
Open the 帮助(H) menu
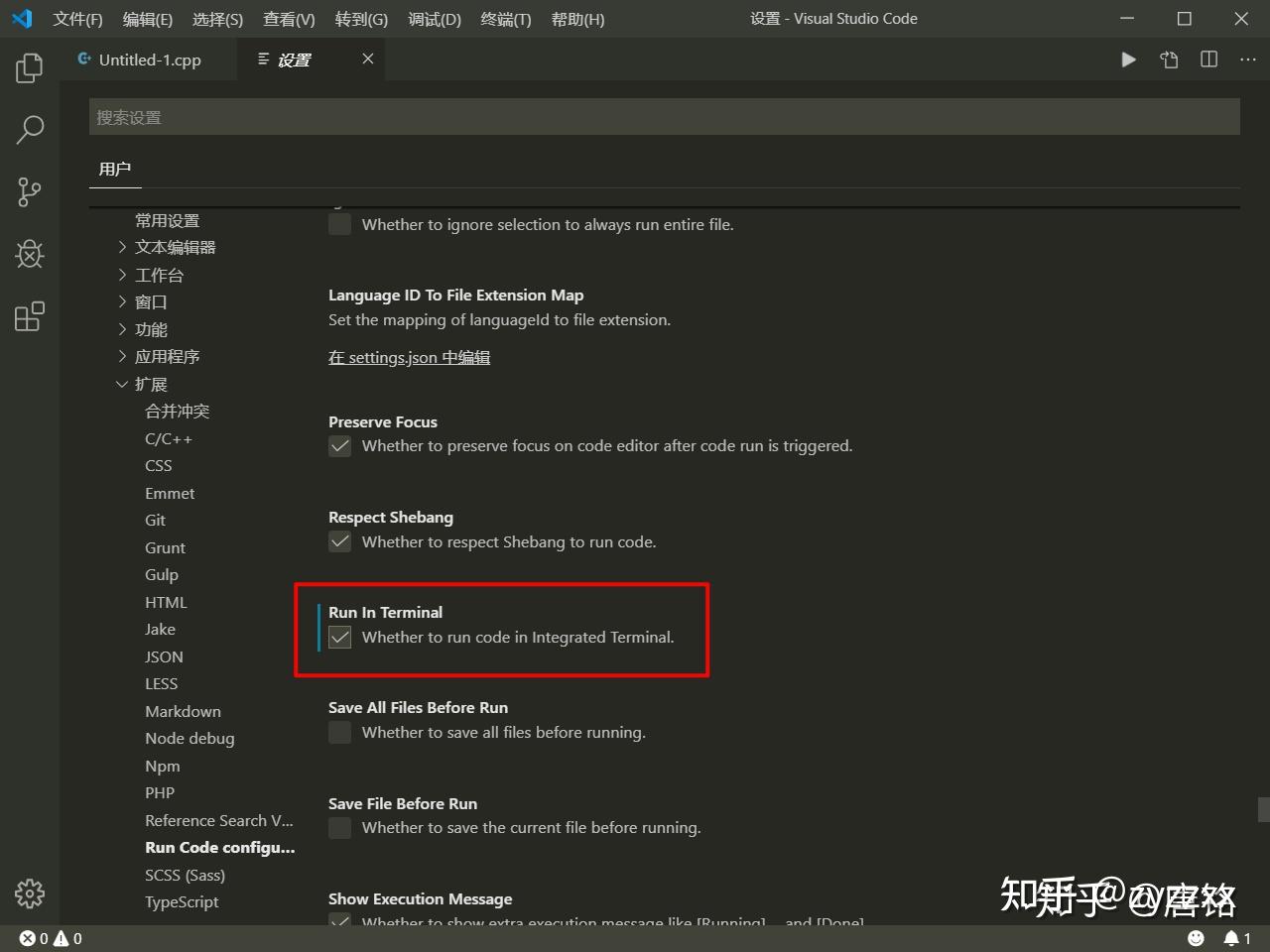[x=577, y=19]
